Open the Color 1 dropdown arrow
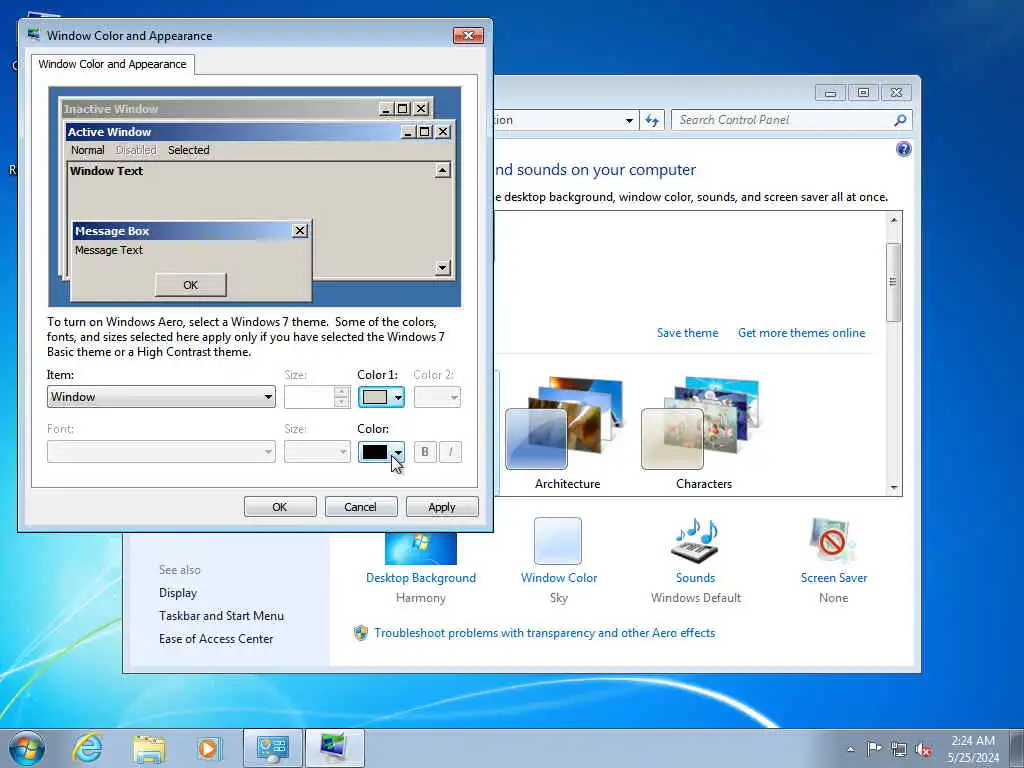1024x768 pixels. click(x=398, y=397)
